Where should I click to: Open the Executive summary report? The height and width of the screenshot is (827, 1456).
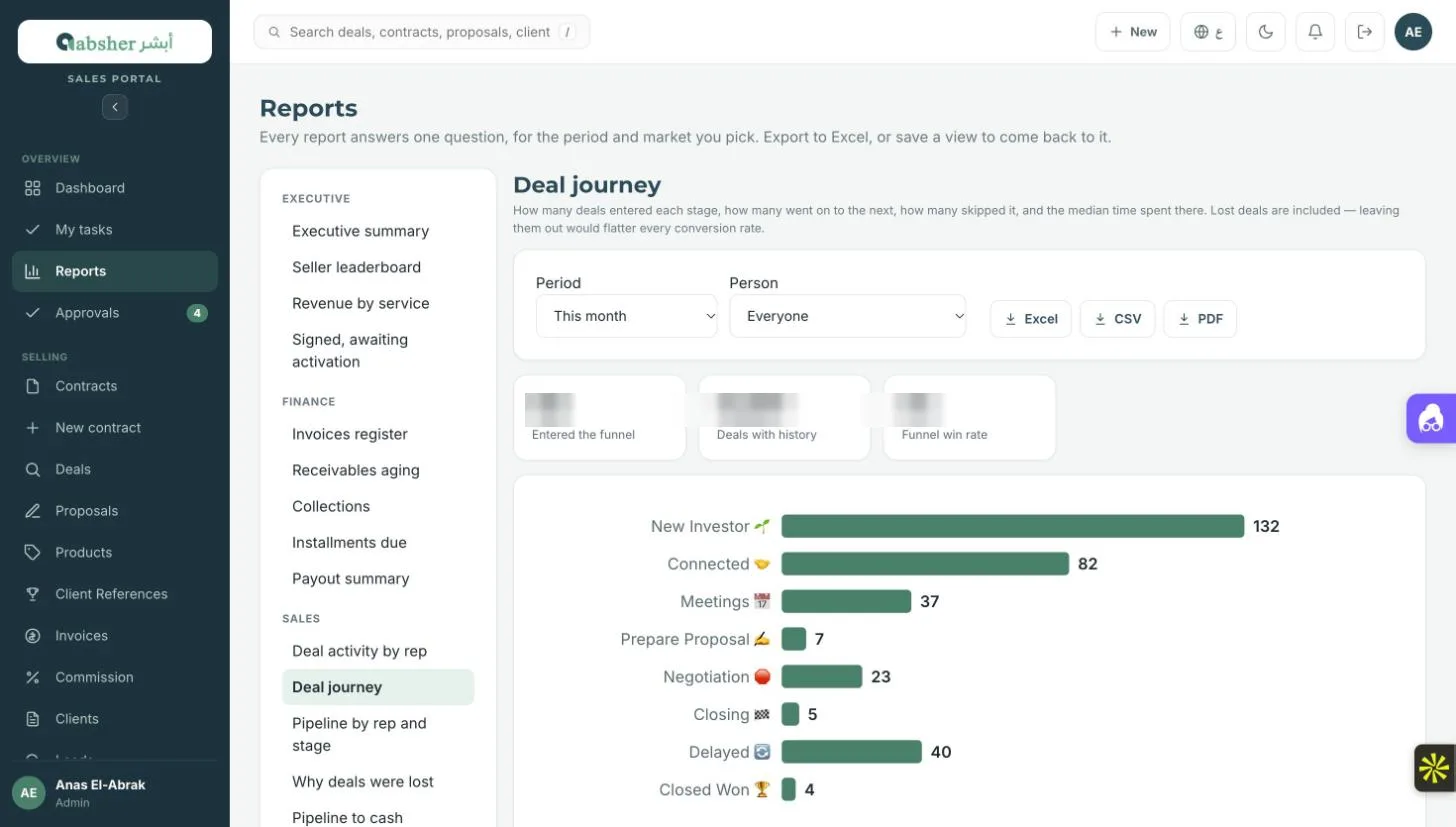(378, 231)
